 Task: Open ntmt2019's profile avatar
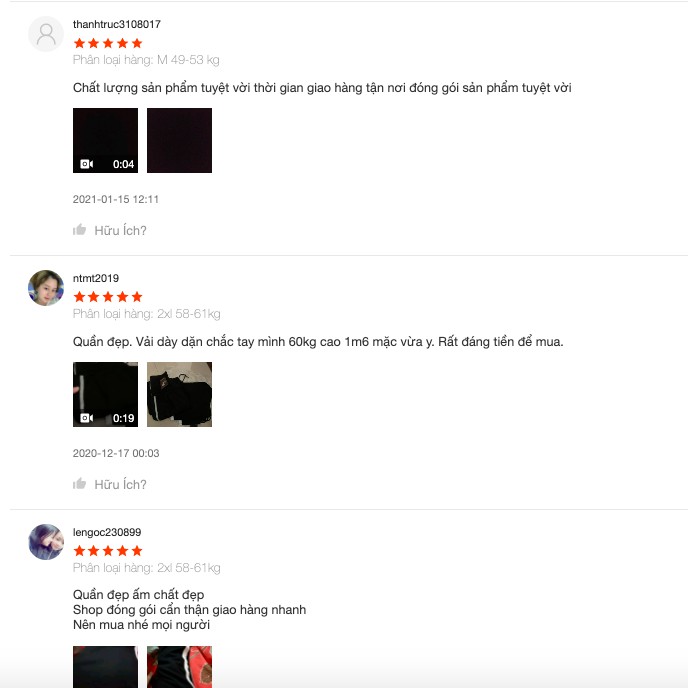[x=46, y=288]
